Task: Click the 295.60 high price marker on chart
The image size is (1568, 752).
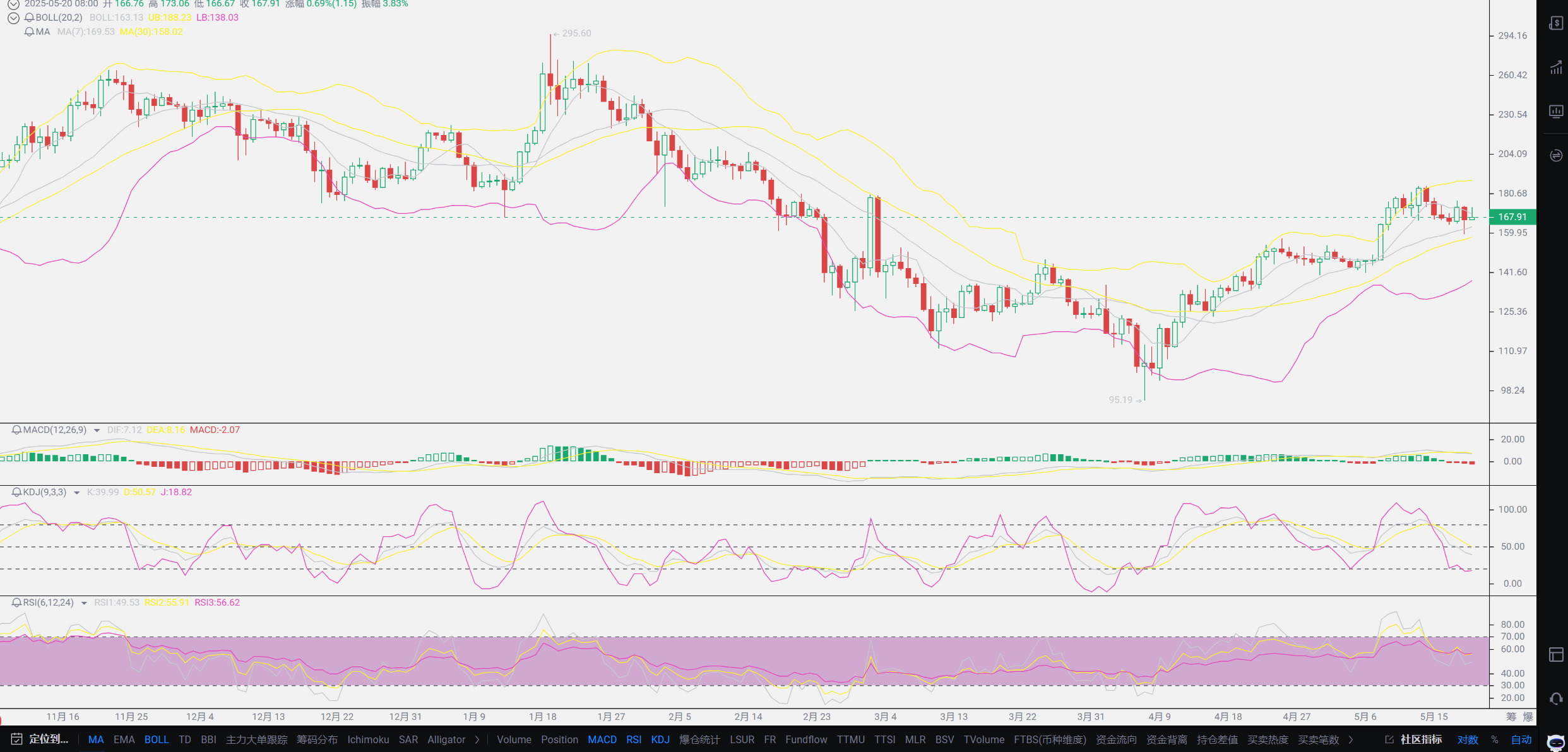Action: (572, 33)
